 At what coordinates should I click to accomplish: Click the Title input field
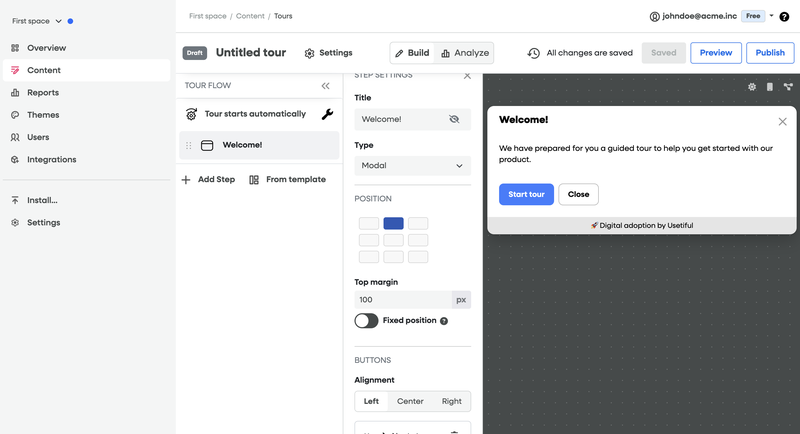412,119
